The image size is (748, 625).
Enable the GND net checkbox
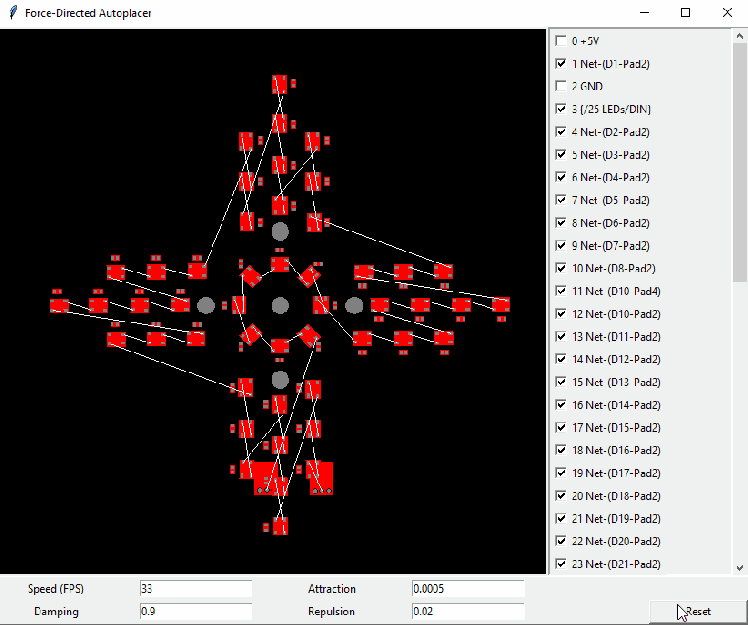pos(561,86)
